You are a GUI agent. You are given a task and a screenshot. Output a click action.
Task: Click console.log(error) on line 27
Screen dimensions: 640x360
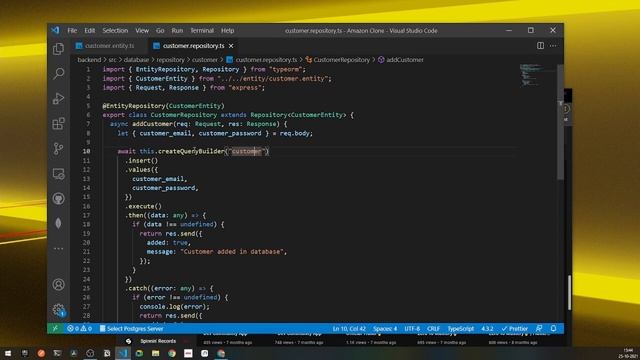[174, 307]
